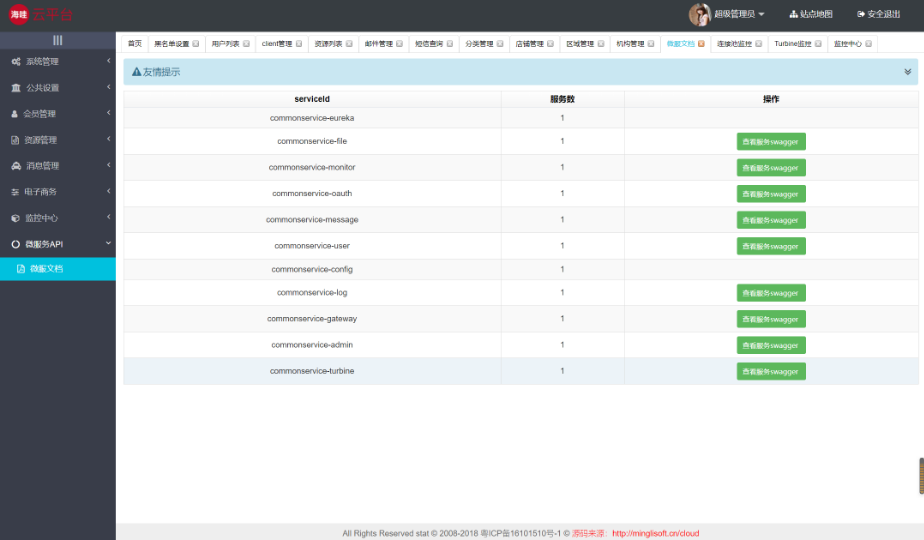Viewport: 924px width, 540px height.
Task: View swagger for commonservice-monitor
Action: (x=771, y=167)
